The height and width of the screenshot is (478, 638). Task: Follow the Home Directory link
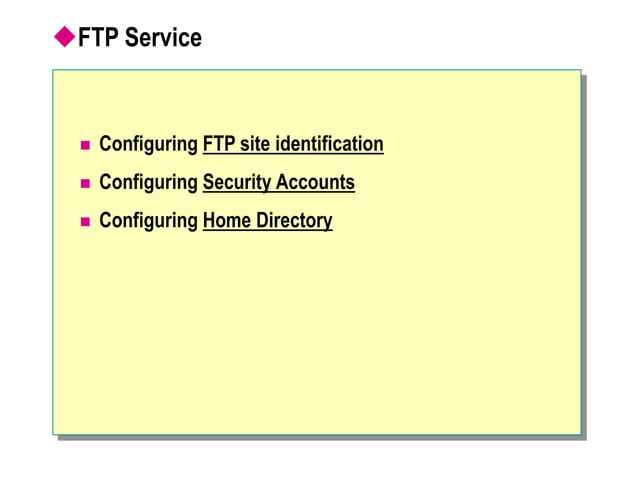[x=267, y=221]
